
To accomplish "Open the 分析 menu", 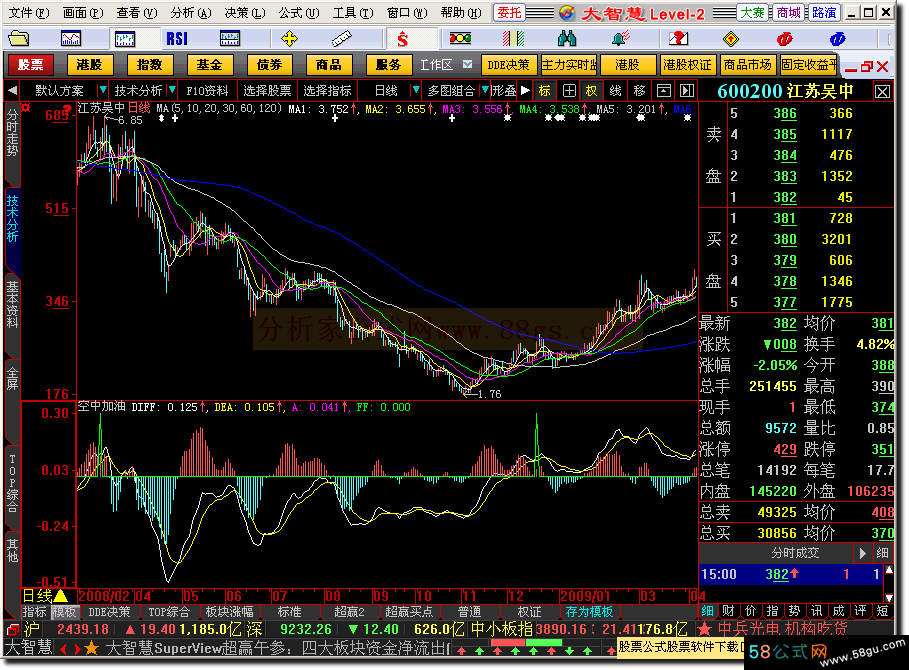I will coord(191,13).
